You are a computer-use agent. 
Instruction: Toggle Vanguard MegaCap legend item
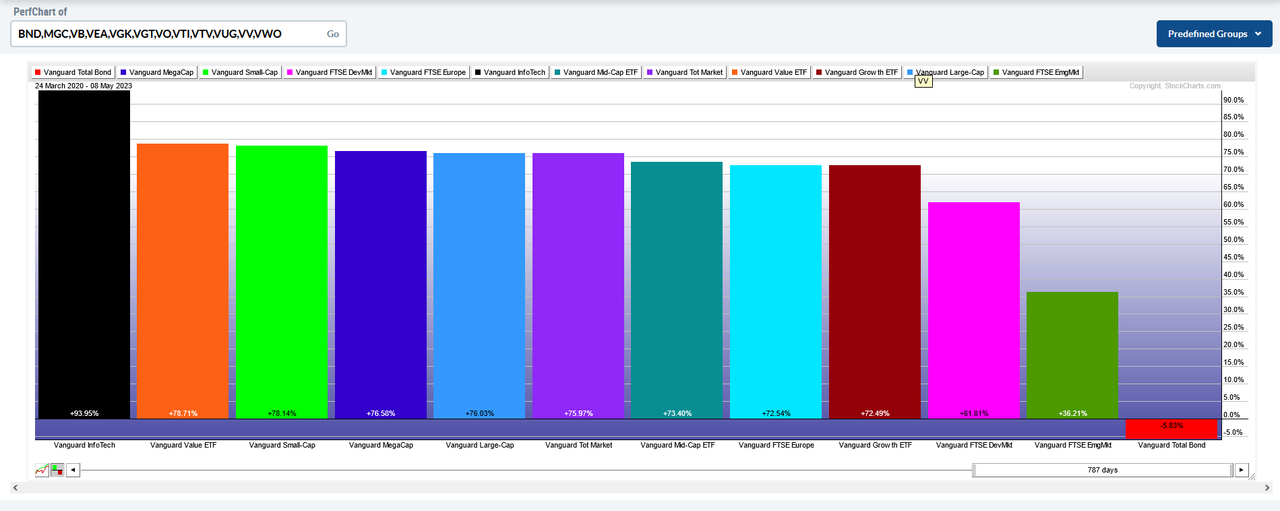coord(157,72)
